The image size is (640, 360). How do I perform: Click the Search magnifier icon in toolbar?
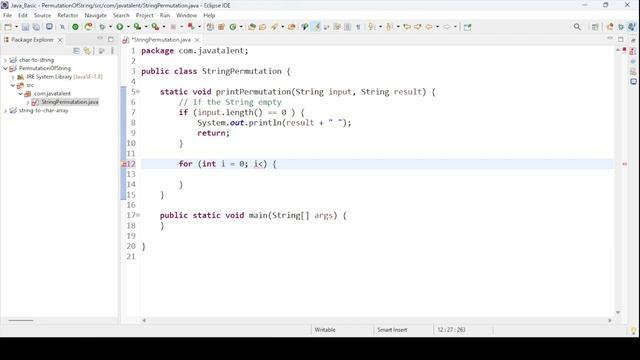577,27
